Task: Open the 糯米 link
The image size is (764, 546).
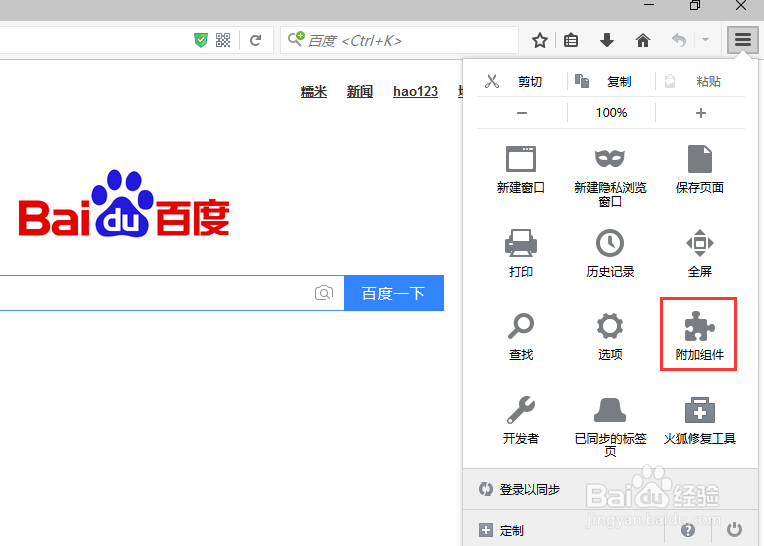Action: point(314,92)
